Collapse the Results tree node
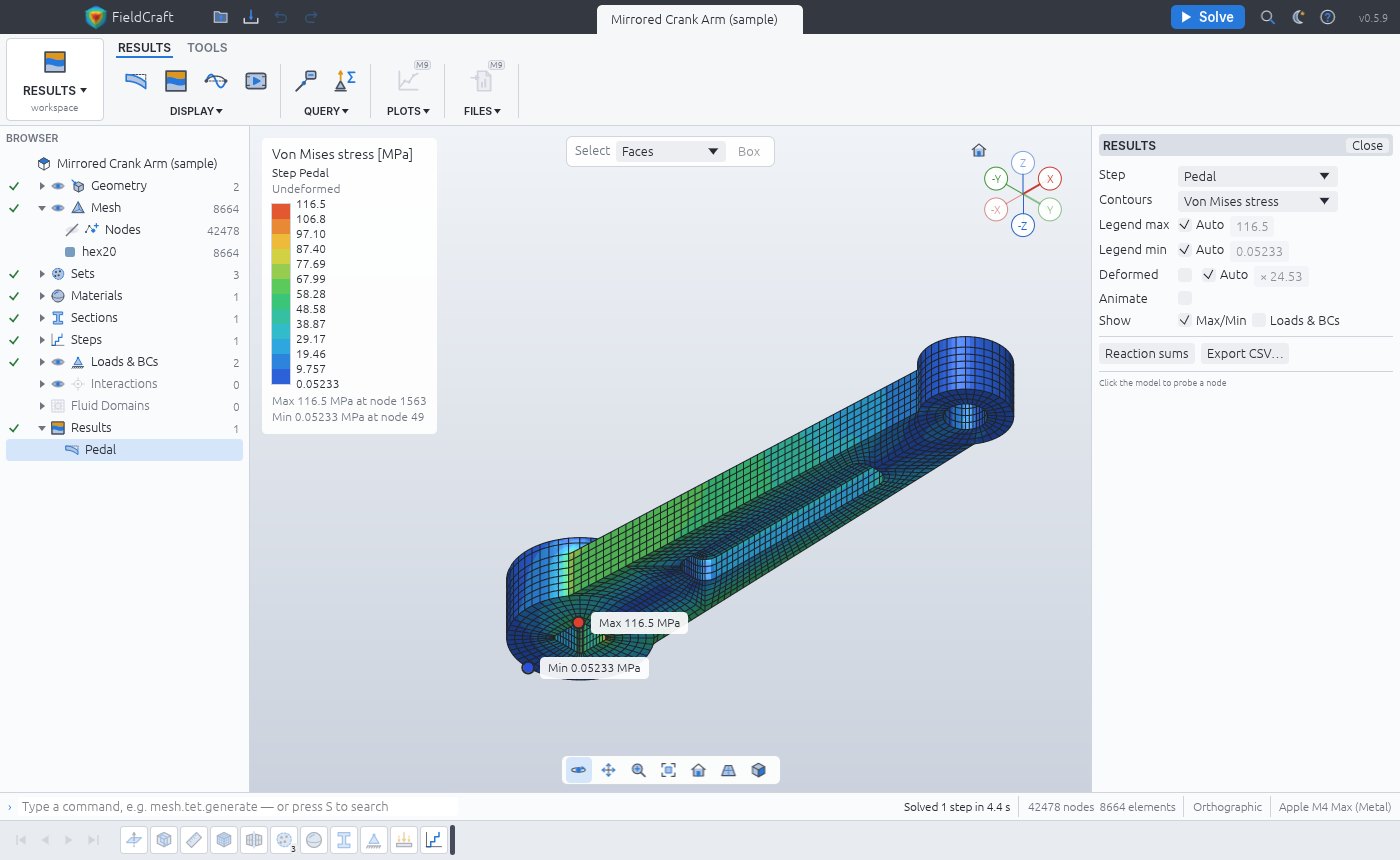1400x860 pixels. (x=42, y=428)
